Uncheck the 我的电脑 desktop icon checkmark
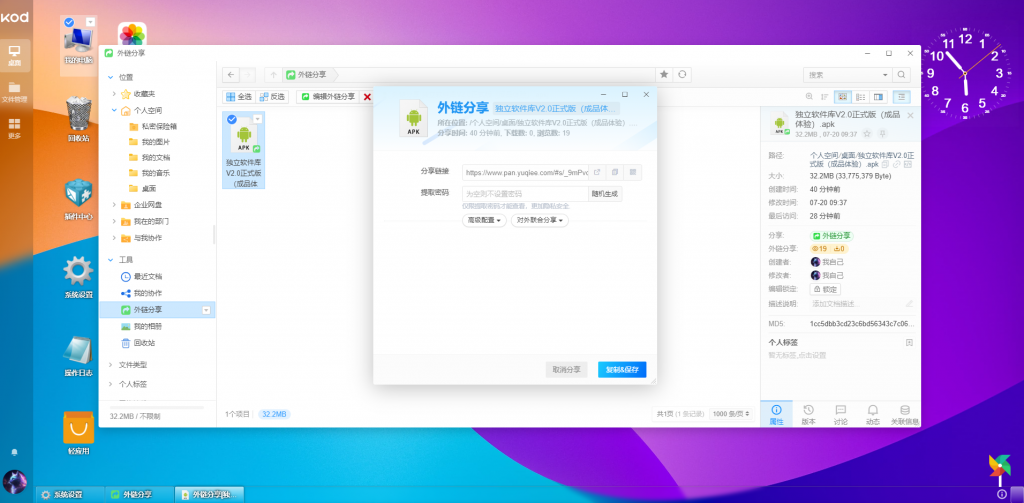Screen dimensions: 1024x503 click(x=69, y=22)
